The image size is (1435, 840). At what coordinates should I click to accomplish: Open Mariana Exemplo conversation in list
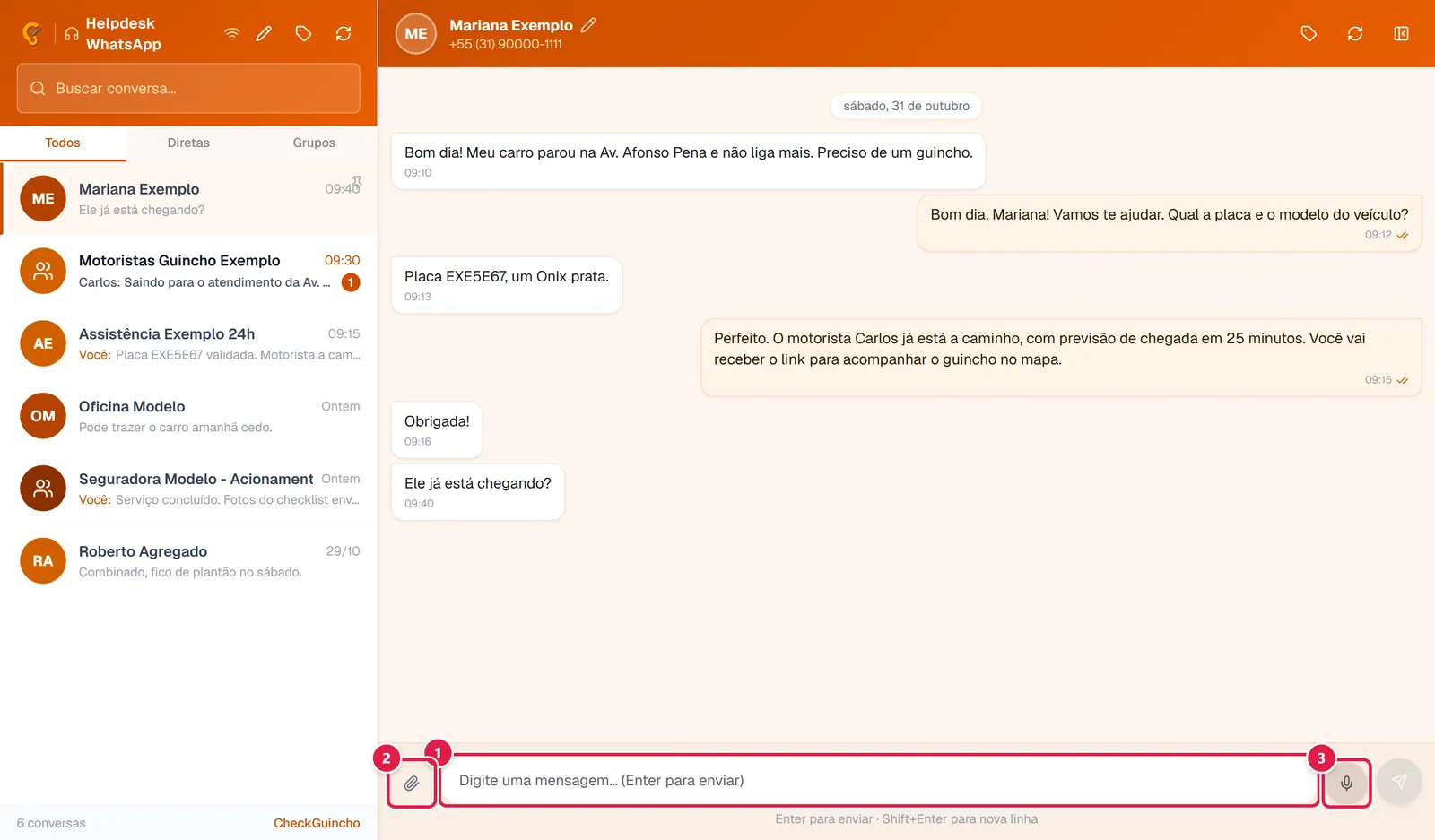click(x=188, y=199)
